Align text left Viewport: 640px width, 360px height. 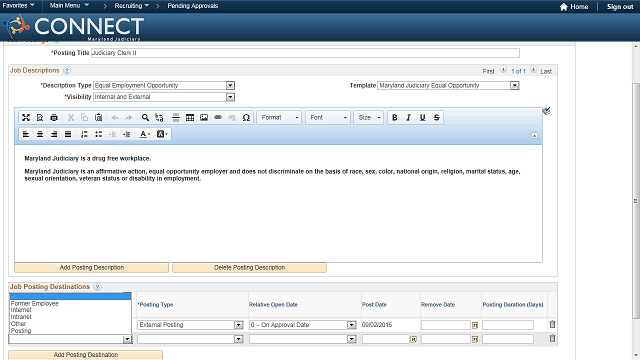coord(26,134)
